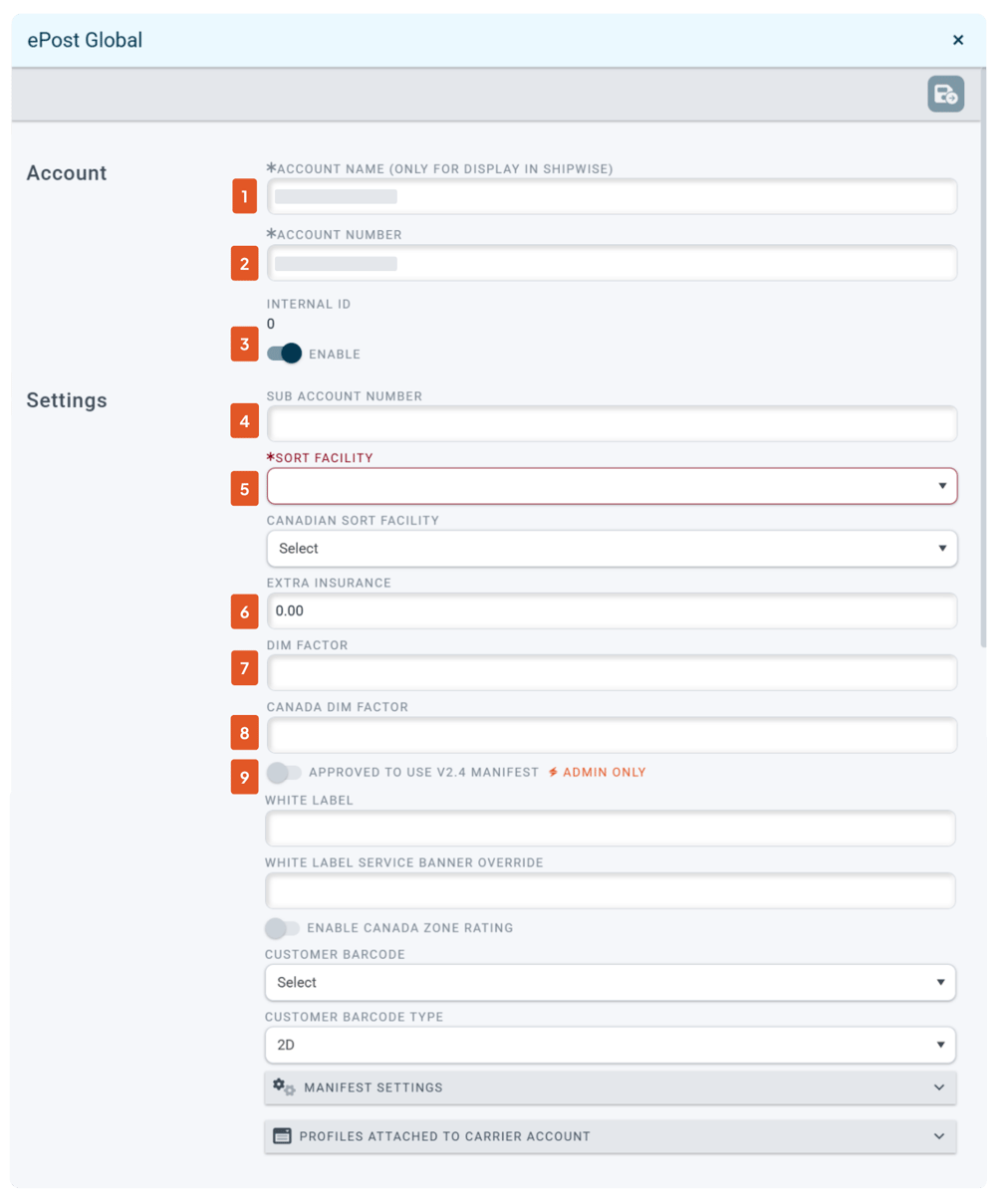The width and height of the screenshot is (1001, 1204).
Task: Open the Sort Facility dropdown
Action: coord(612,486)
